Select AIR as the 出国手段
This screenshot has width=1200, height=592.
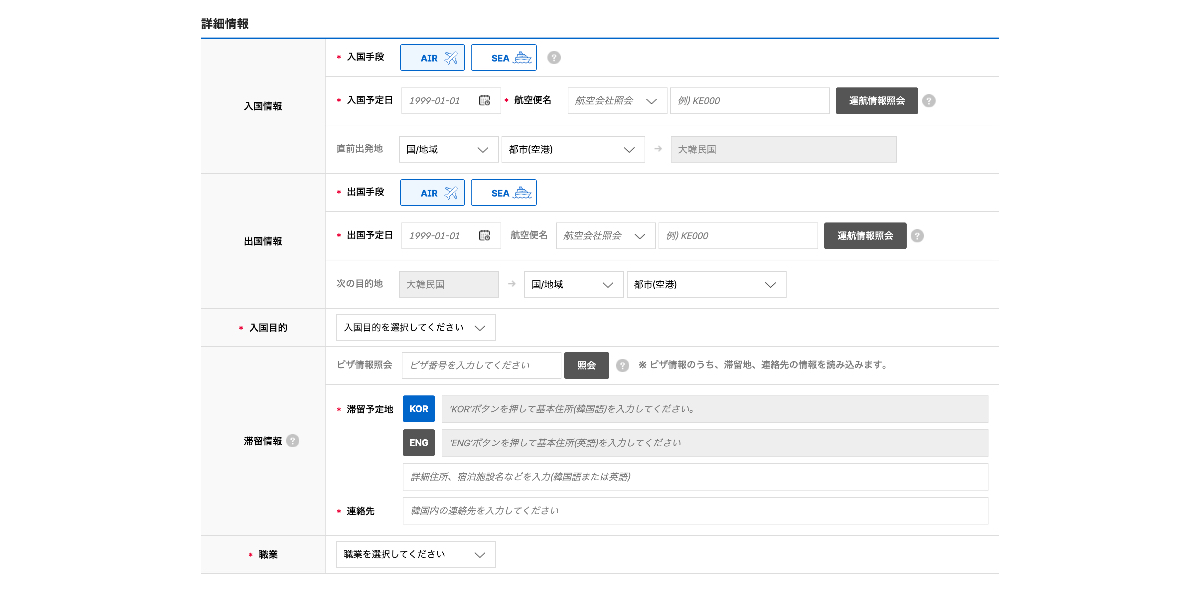click(x=432, y=193)
